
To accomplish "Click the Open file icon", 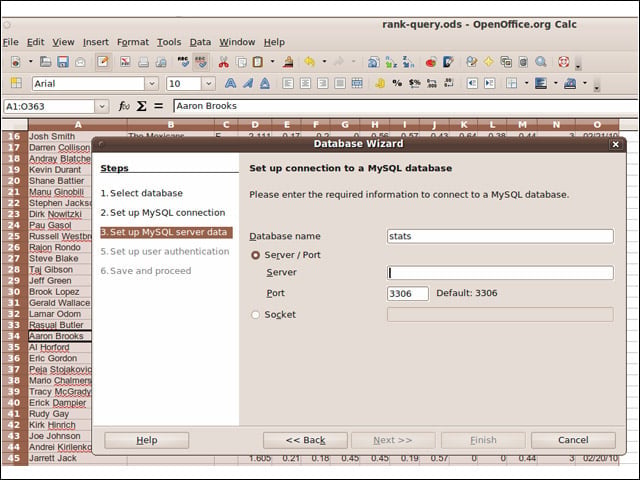I will click(x=45, y=62).
